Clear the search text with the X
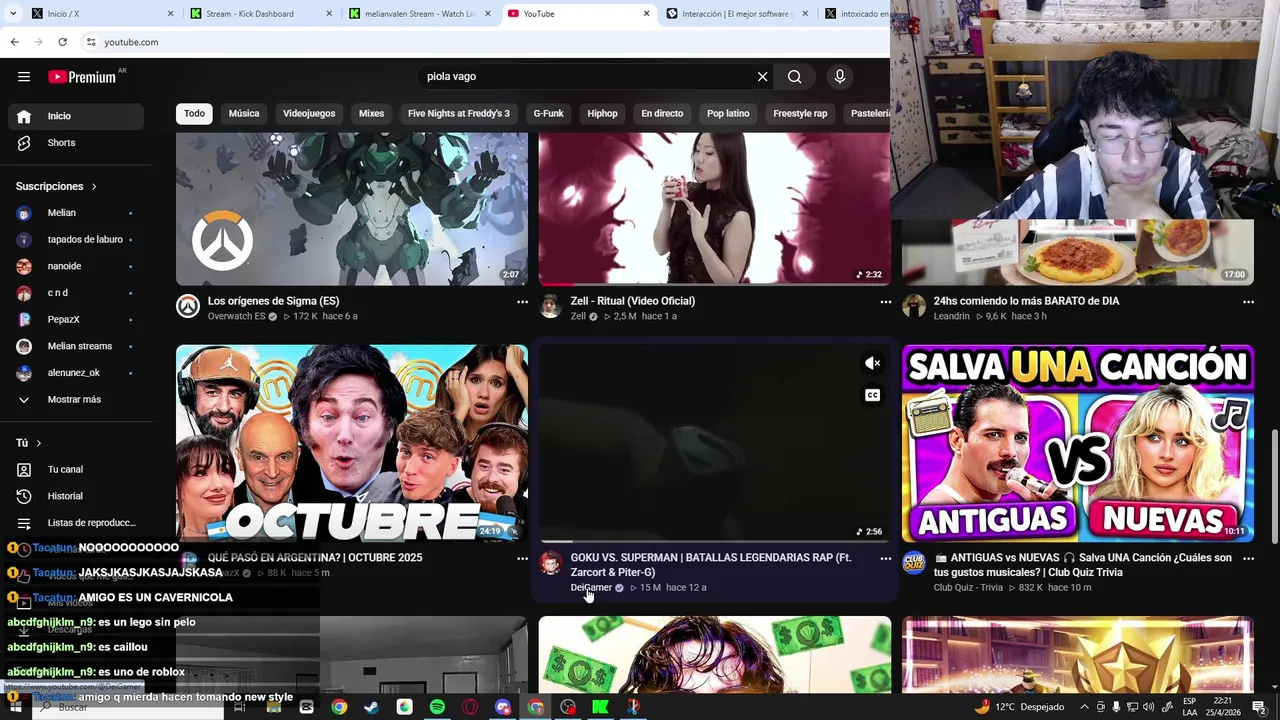The width and height of the screenshot is (1280, 720). click(762, 76)
